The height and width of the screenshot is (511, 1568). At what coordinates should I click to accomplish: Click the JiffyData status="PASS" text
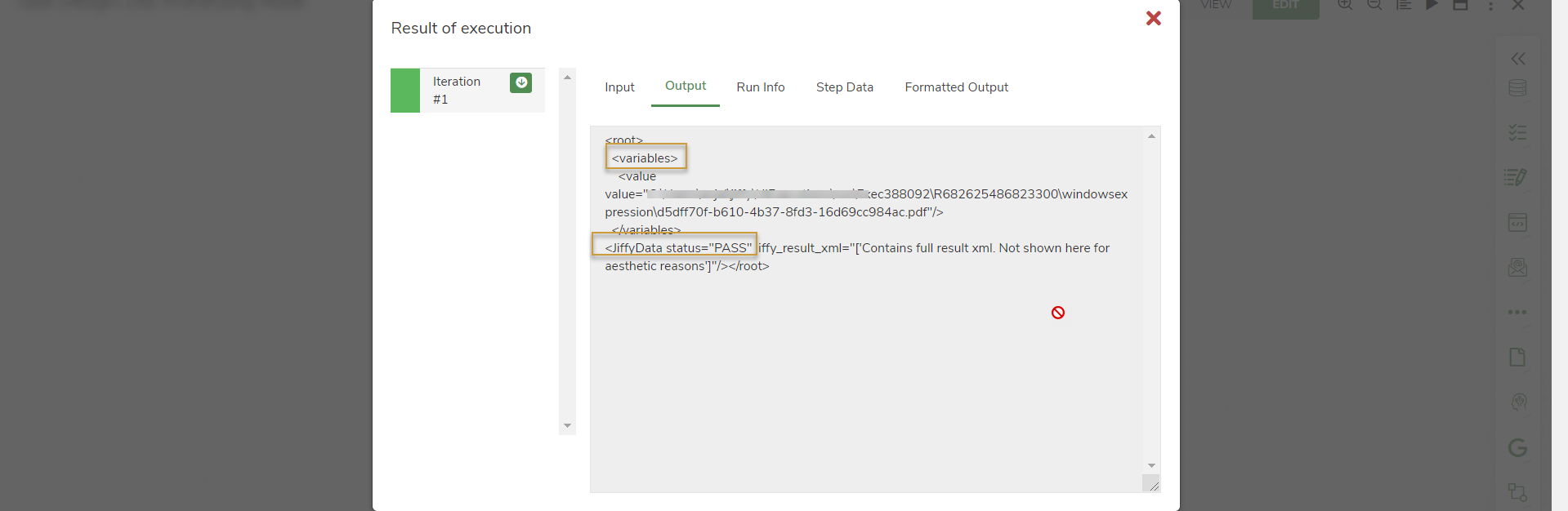(x=678, y=248)
